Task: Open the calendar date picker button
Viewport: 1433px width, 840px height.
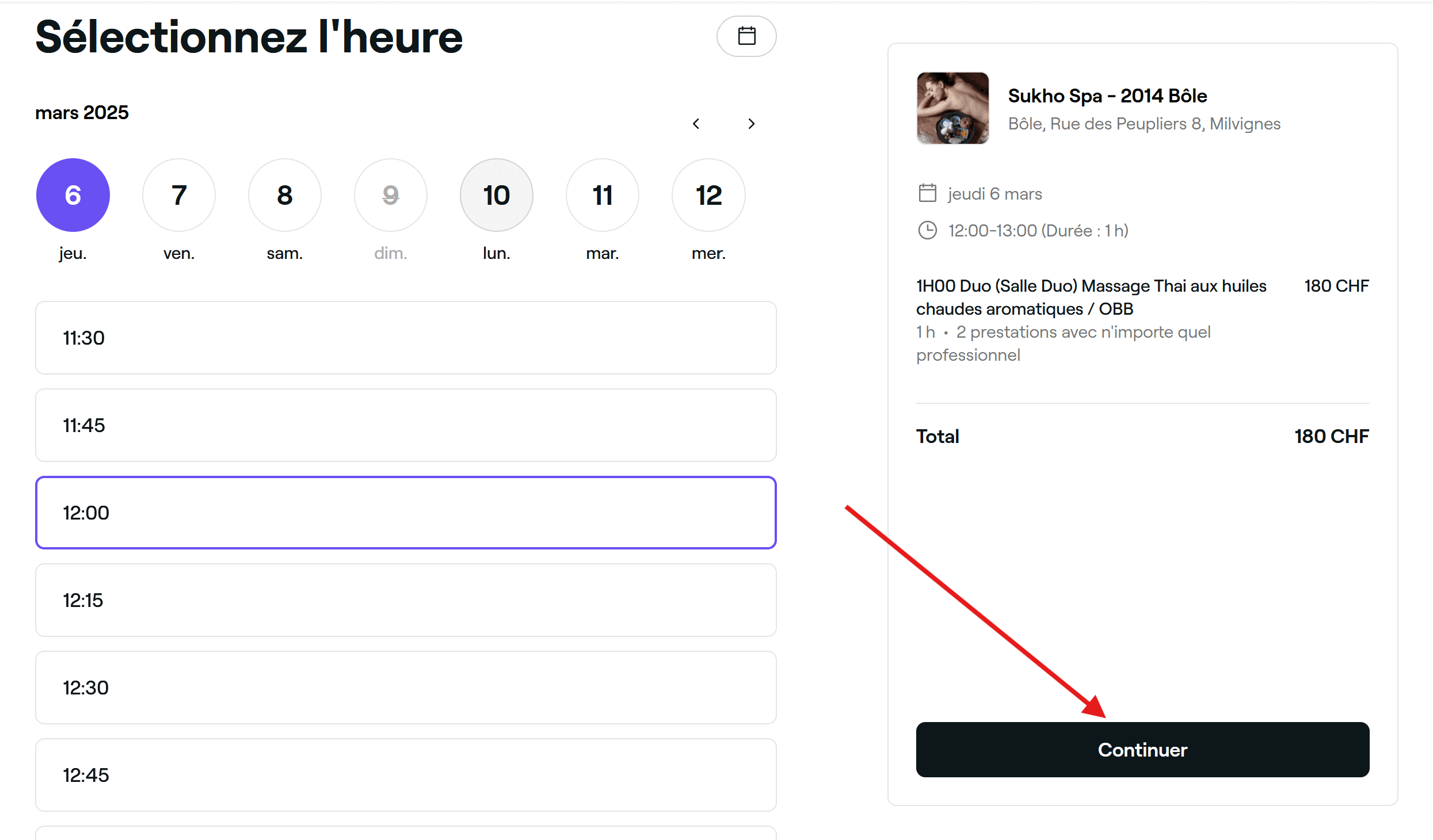Action: [x=746, y=36]
